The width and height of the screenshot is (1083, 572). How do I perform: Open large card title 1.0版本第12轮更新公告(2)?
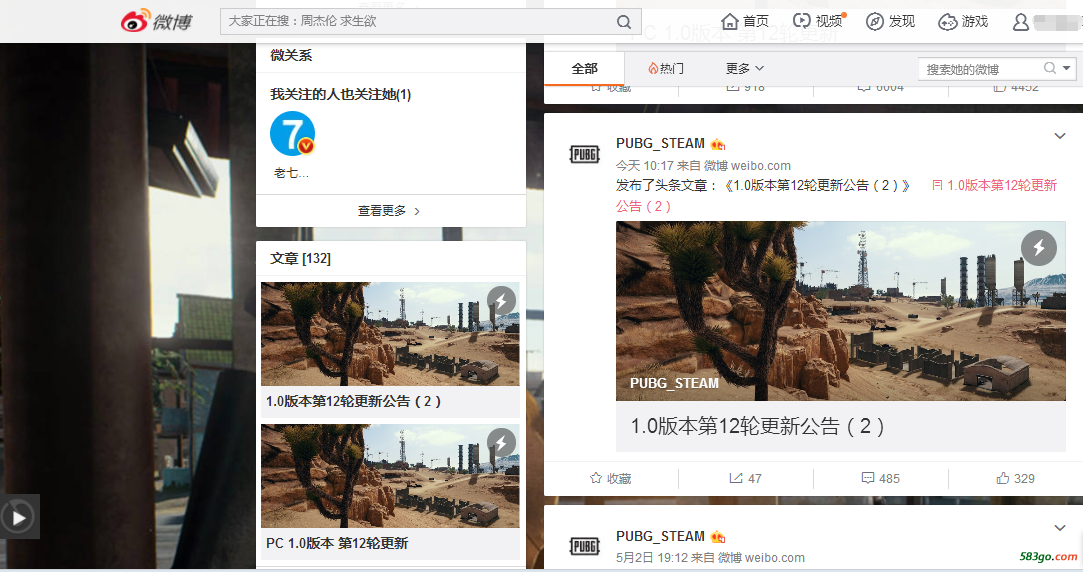coord(757,426)
